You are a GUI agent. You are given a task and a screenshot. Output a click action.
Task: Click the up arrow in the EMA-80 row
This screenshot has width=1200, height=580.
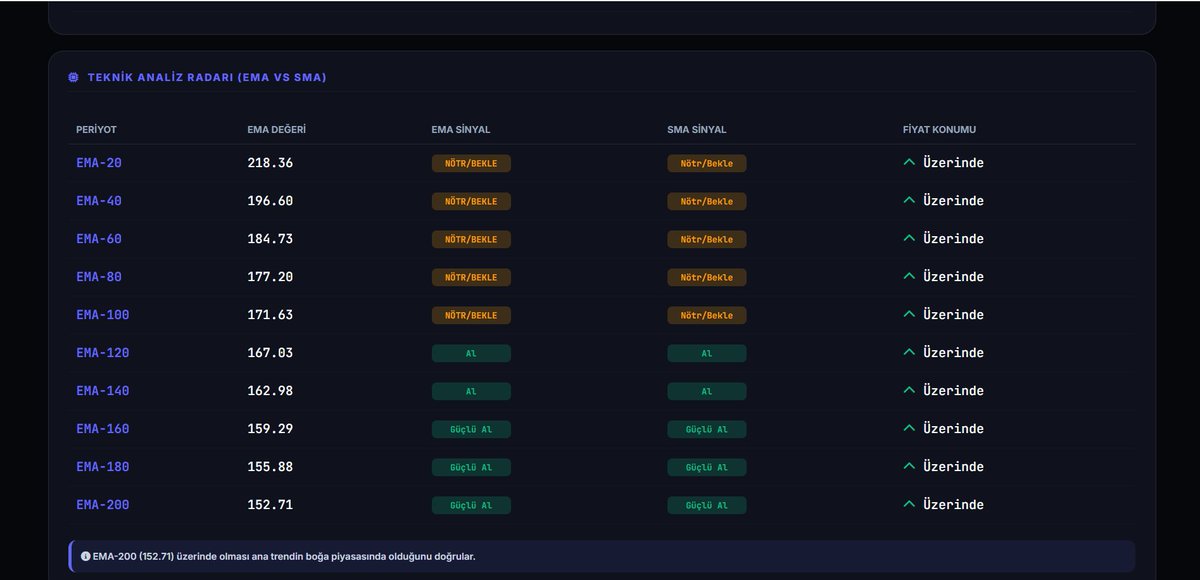pyautogui.click(x=909, y=276)
